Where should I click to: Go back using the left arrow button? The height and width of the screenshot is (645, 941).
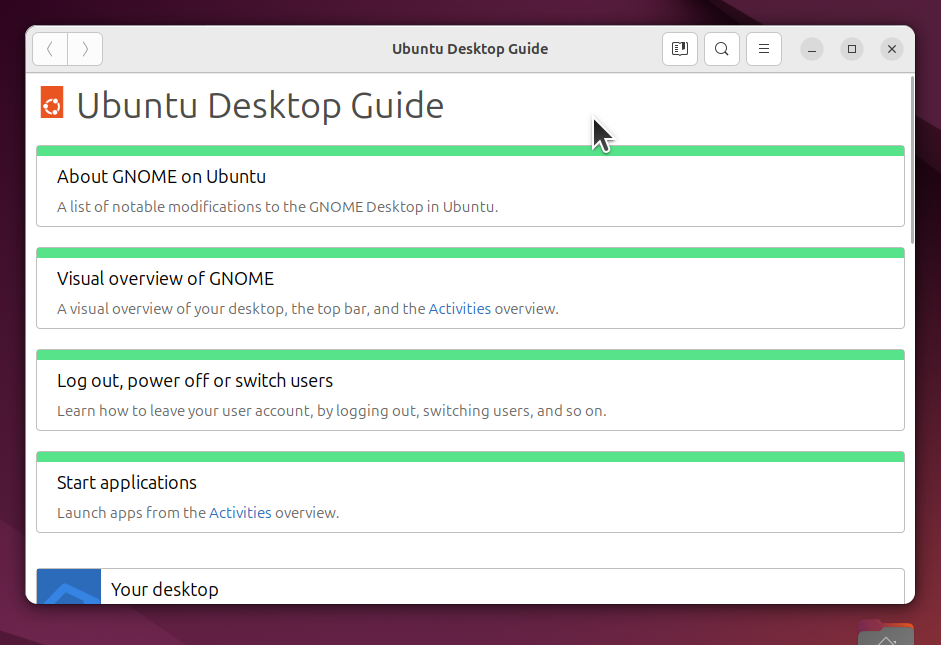pyautogui.click(x=50, y=49)
